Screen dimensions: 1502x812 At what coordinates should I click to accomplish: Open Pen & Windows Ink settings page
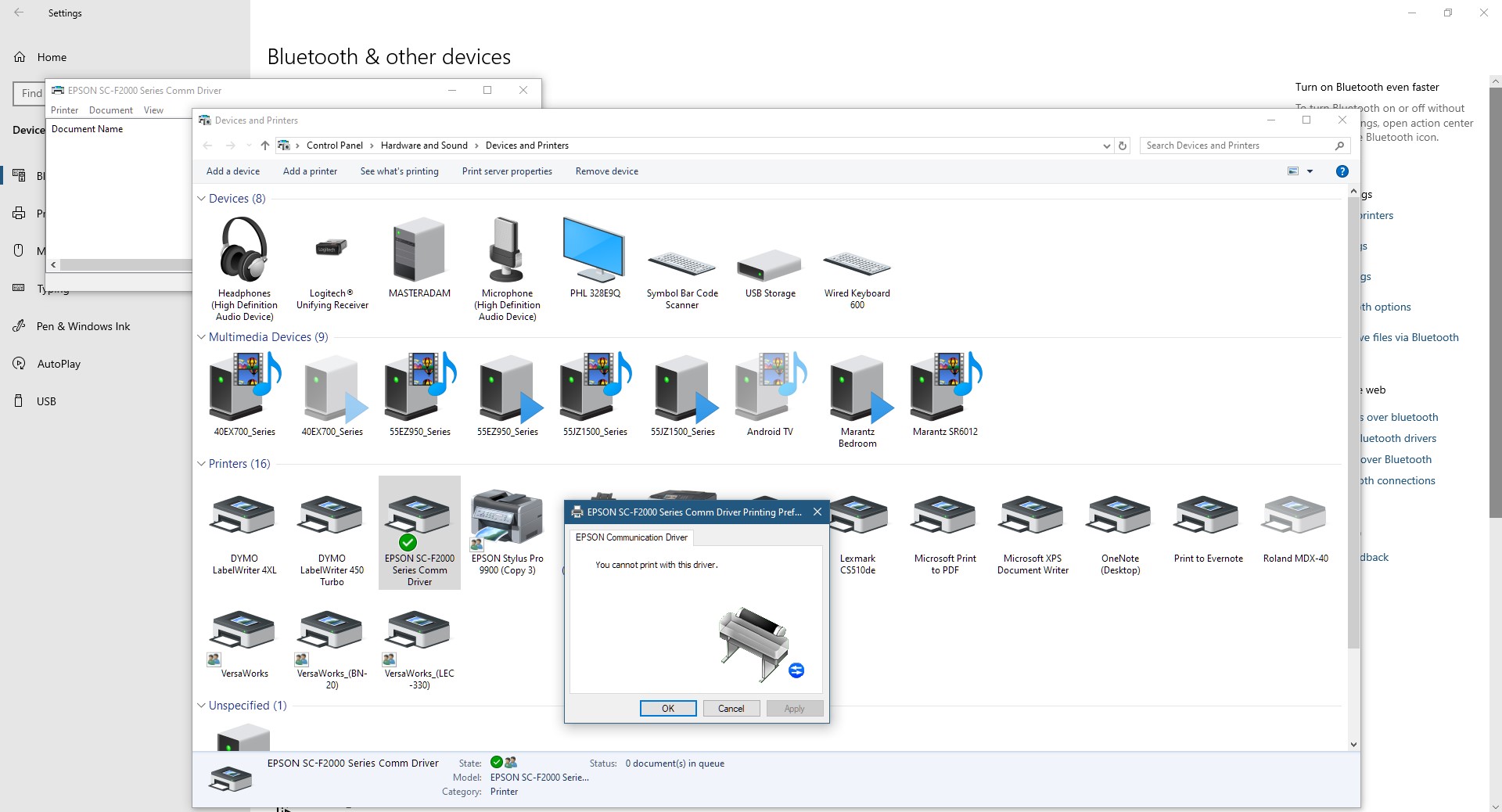[x=83, y=326]
